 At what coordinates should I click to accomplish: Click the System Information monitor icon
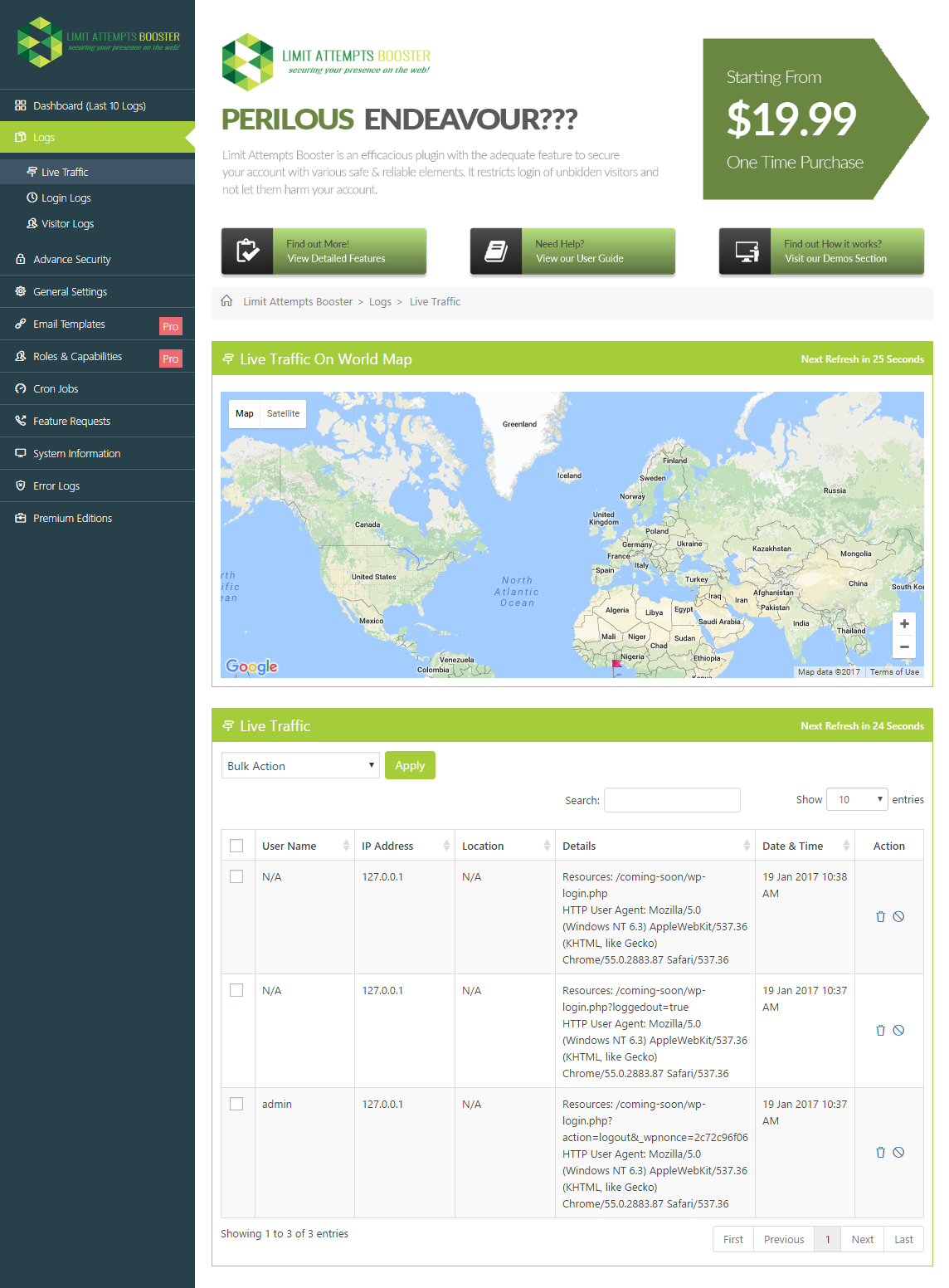(21, 453)
